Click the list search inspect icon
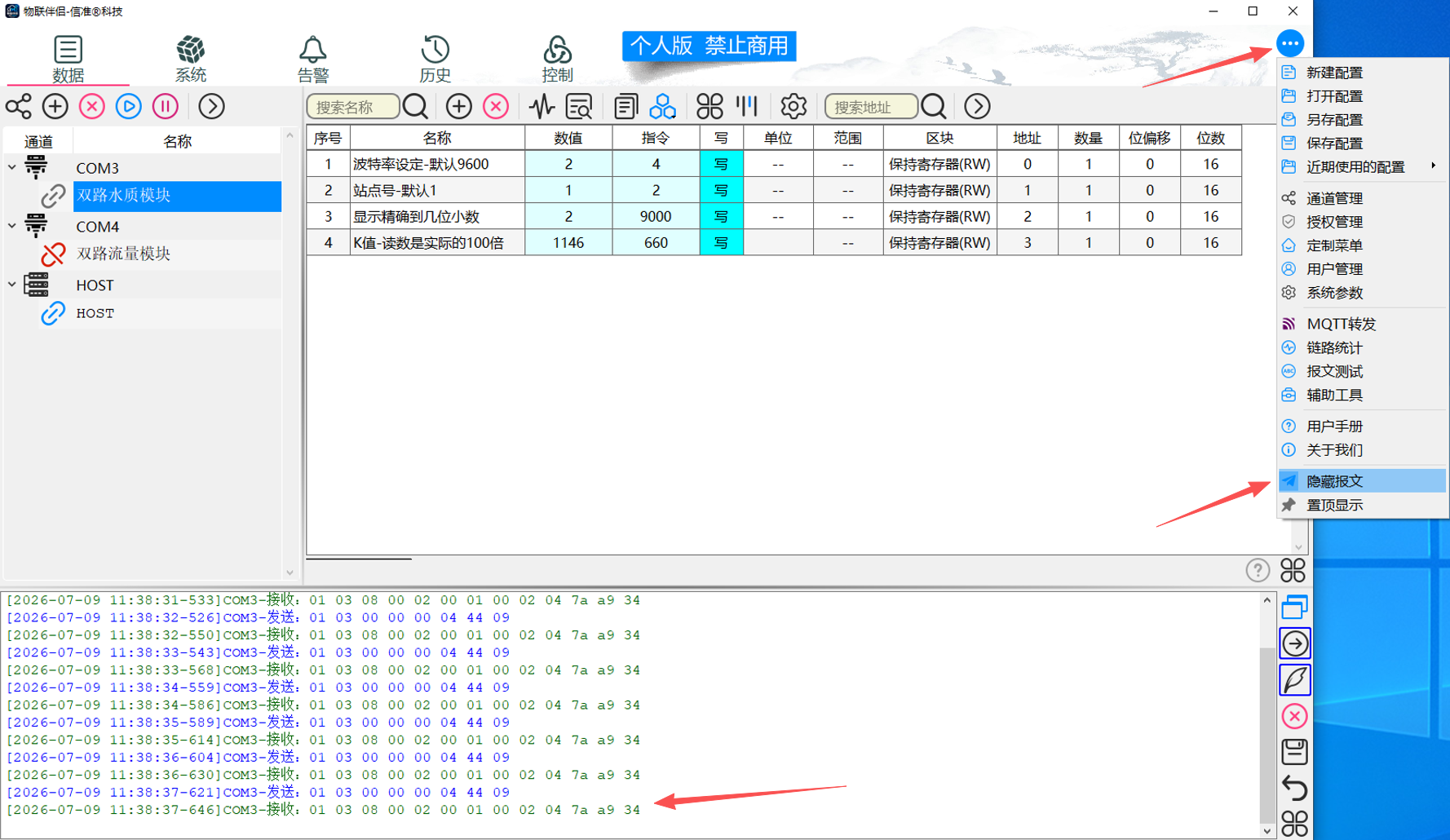Screen dimensions: 1450x840 [x=579, y=106]
